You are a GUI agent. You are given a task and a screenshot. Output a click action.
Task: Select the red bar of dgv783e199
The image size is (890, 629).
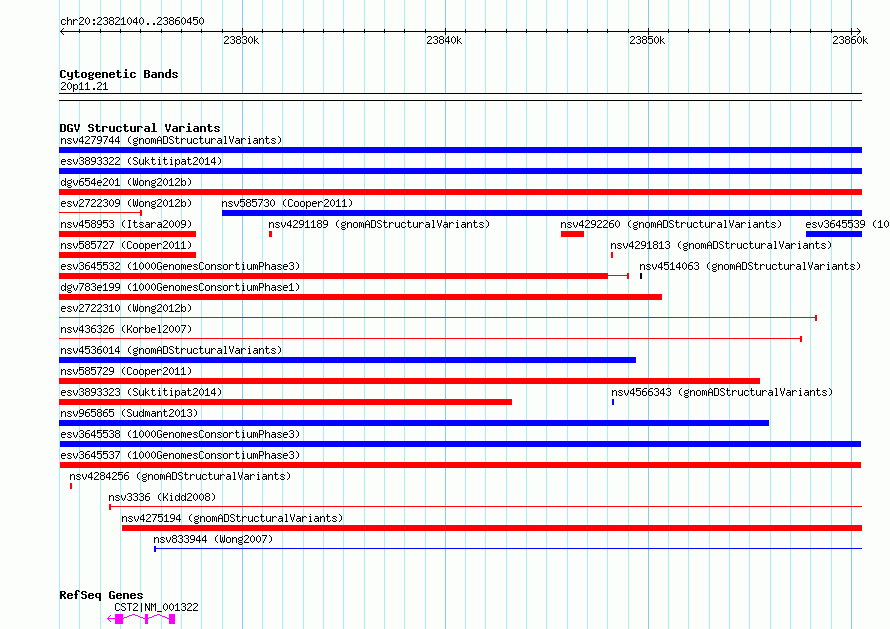[360, 297]
